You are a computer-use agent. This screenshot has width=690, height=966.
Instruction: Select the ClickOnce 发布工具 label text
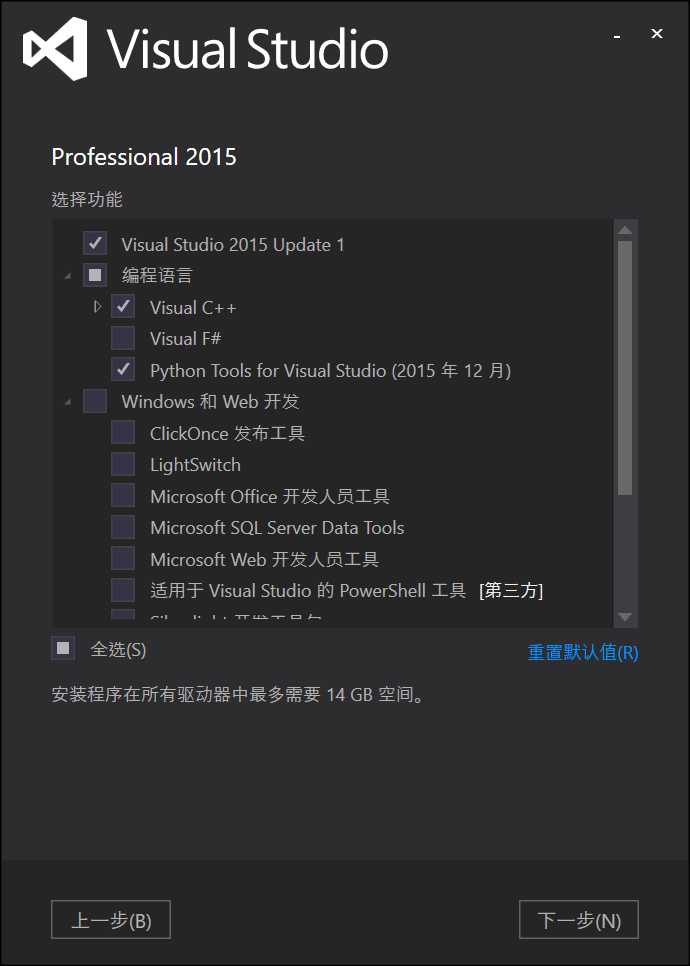tap(227, 433)
